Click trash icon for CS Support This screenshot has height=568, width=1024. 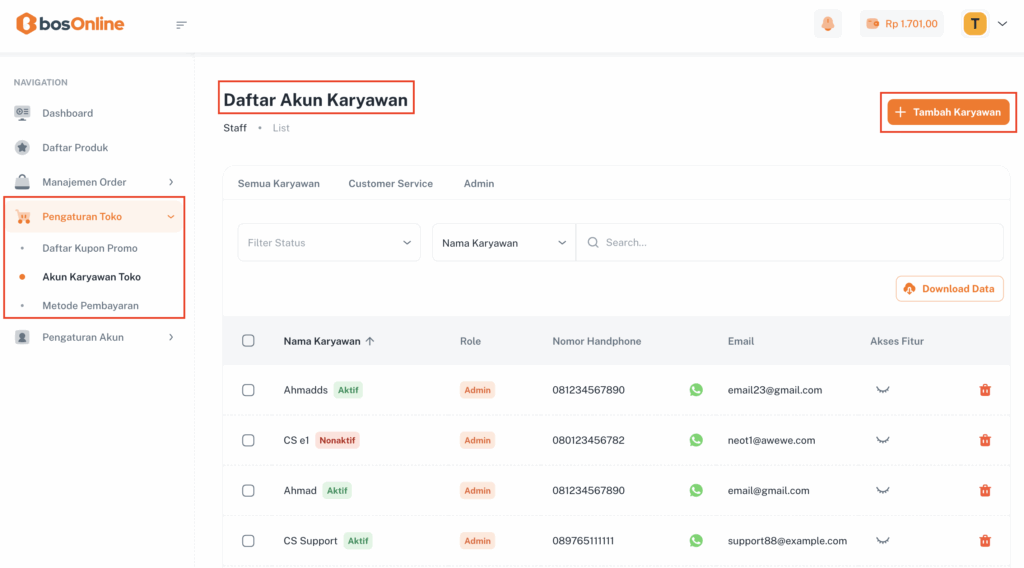click(984, 541)
